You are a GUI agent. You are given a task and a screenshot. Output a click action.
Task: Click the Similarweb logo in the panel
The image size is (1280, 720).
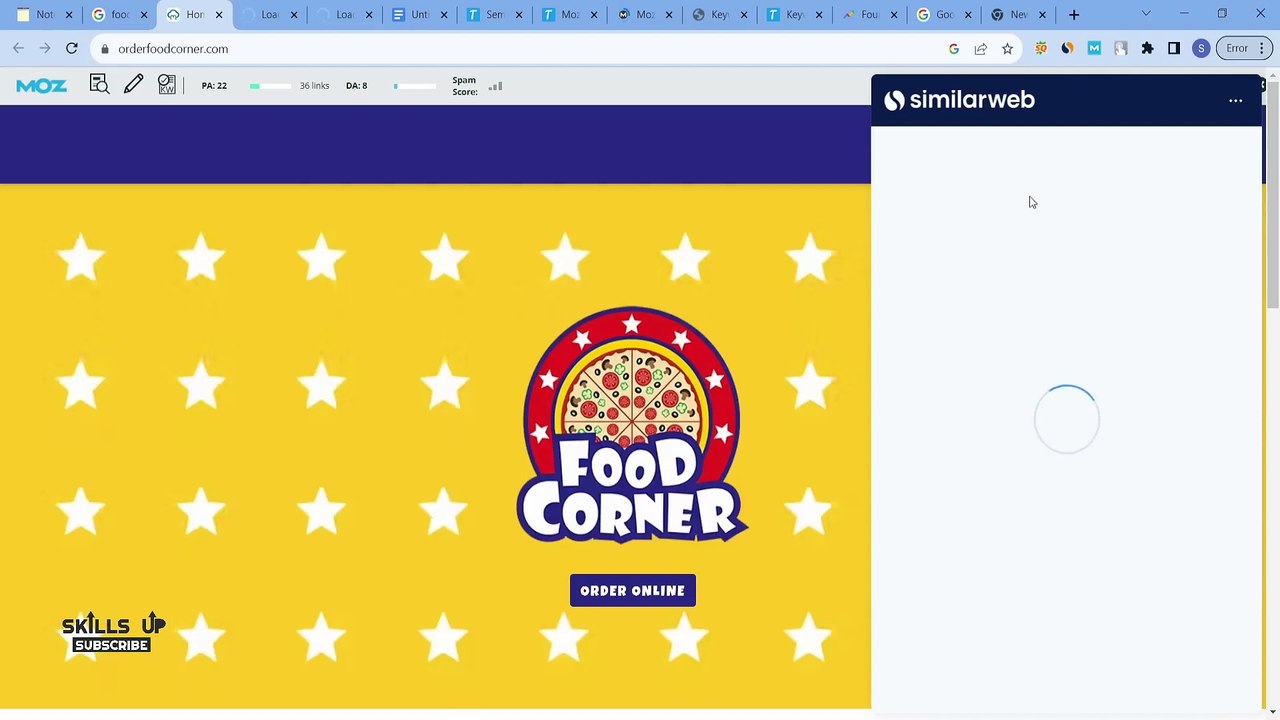coord(959,100)
